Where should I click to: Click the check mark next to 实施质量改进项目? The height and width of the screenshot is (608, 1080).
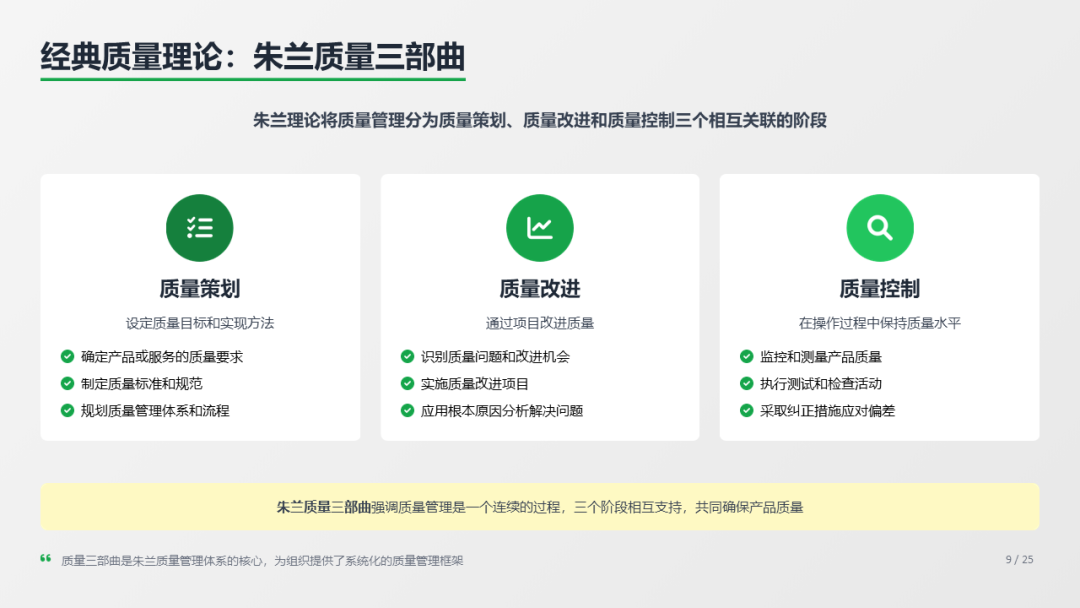tap(407, 383)
